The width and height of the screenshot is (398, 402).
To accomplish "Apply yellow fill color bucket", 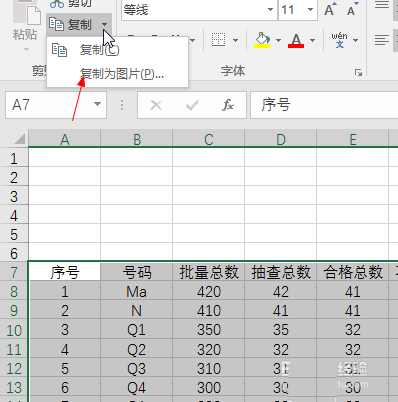I will (262, 40).
